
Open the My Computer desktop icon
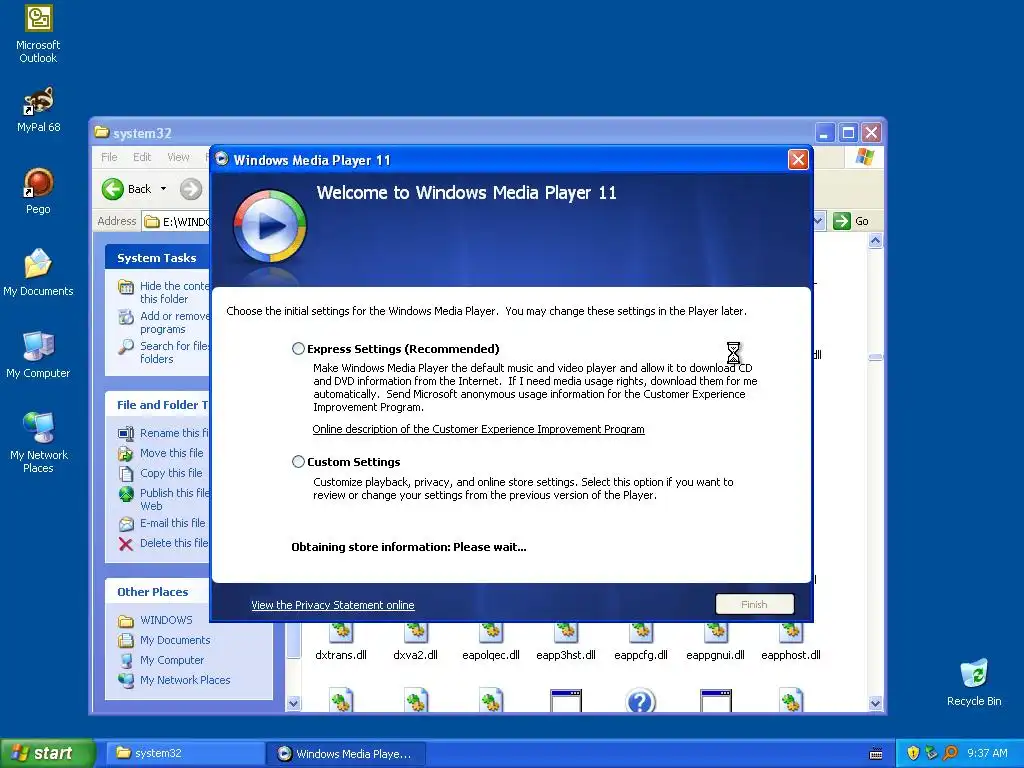coord(38,355)
